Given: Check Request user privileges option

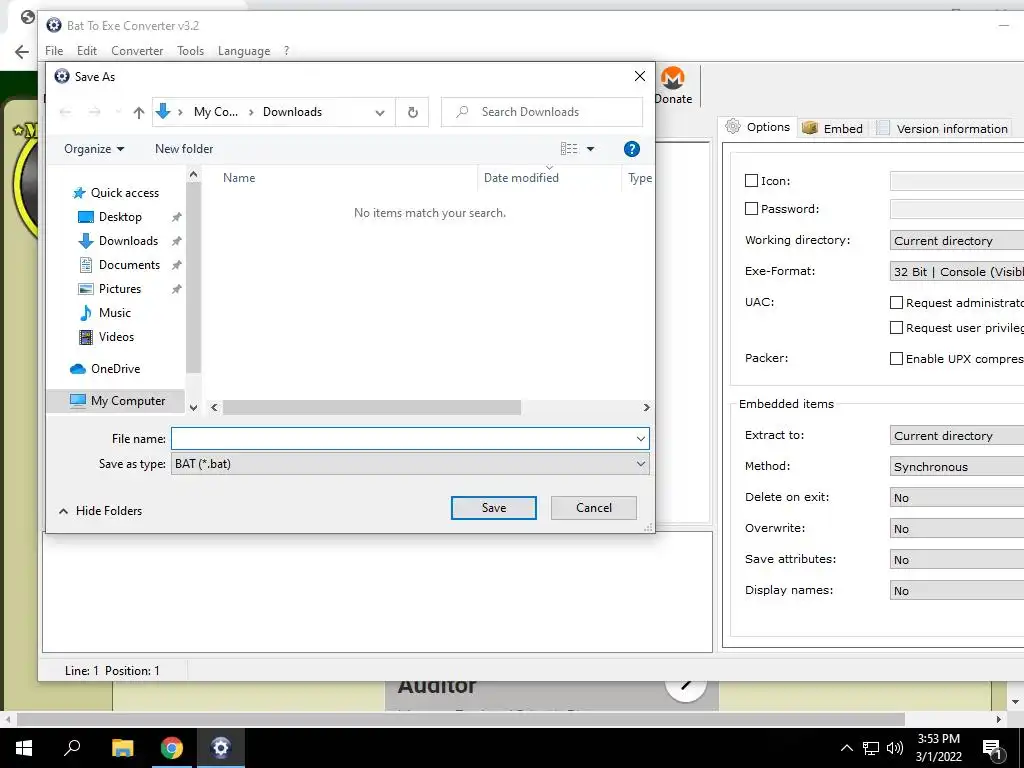Looking at the screenshot, I should (x=897, y=327).
